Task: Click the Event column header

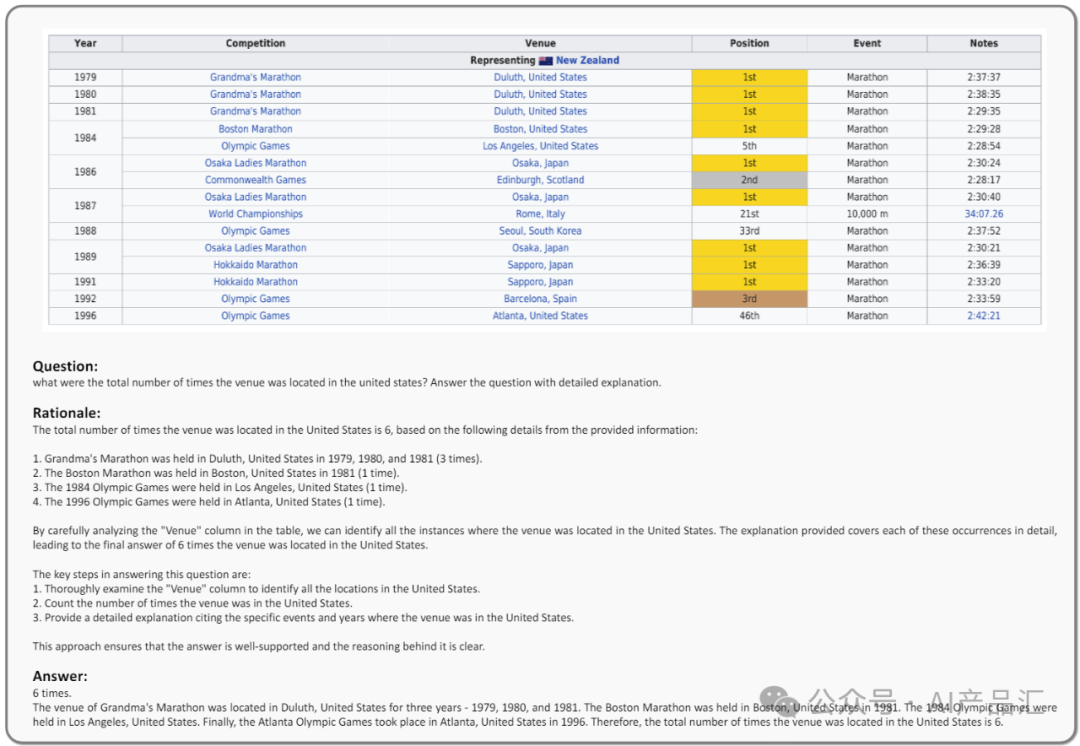Action: coord(867,43)
